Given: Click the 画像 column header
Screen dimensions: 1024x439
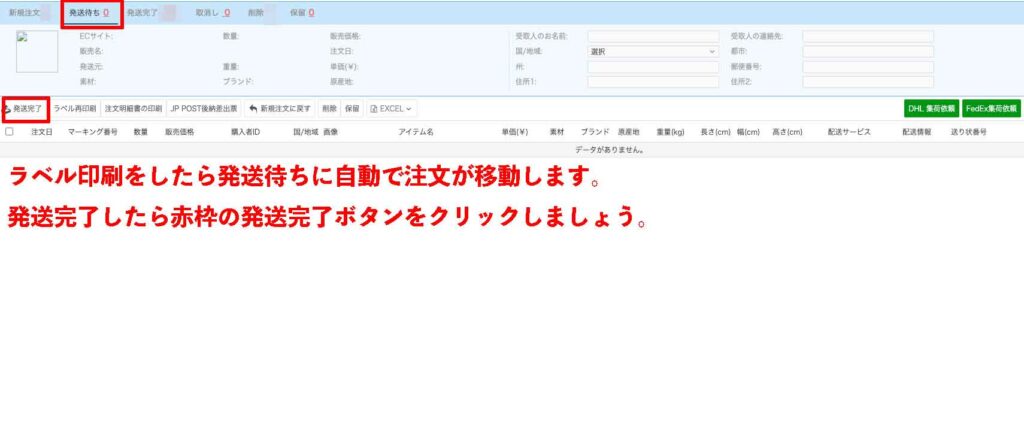Looking at the screenshot, I should pyautogui.click(x=330, y=131).
